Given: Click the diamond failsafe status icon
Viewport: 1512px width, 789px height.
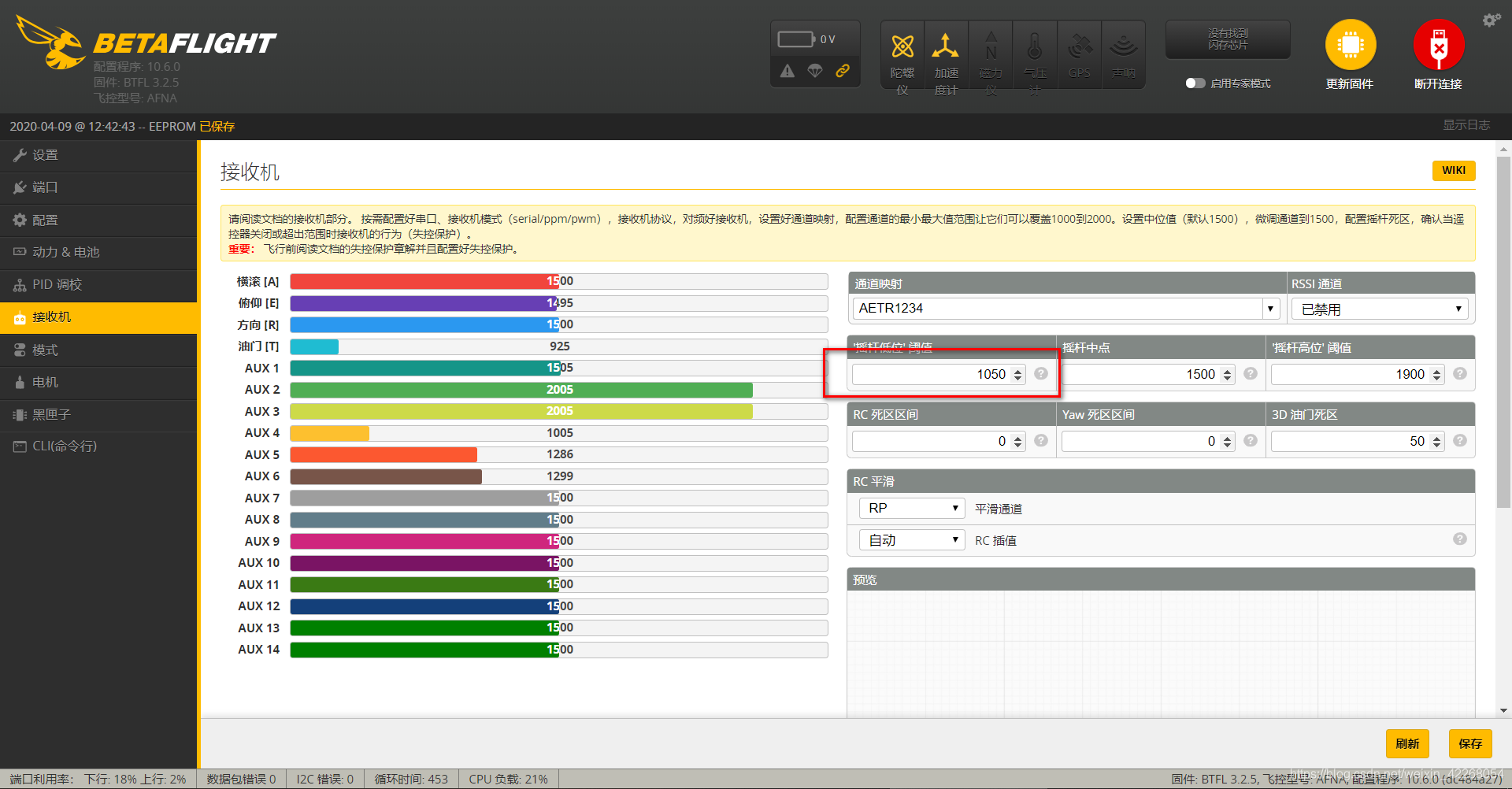Looking at the screenshot, I should point(815,71).
